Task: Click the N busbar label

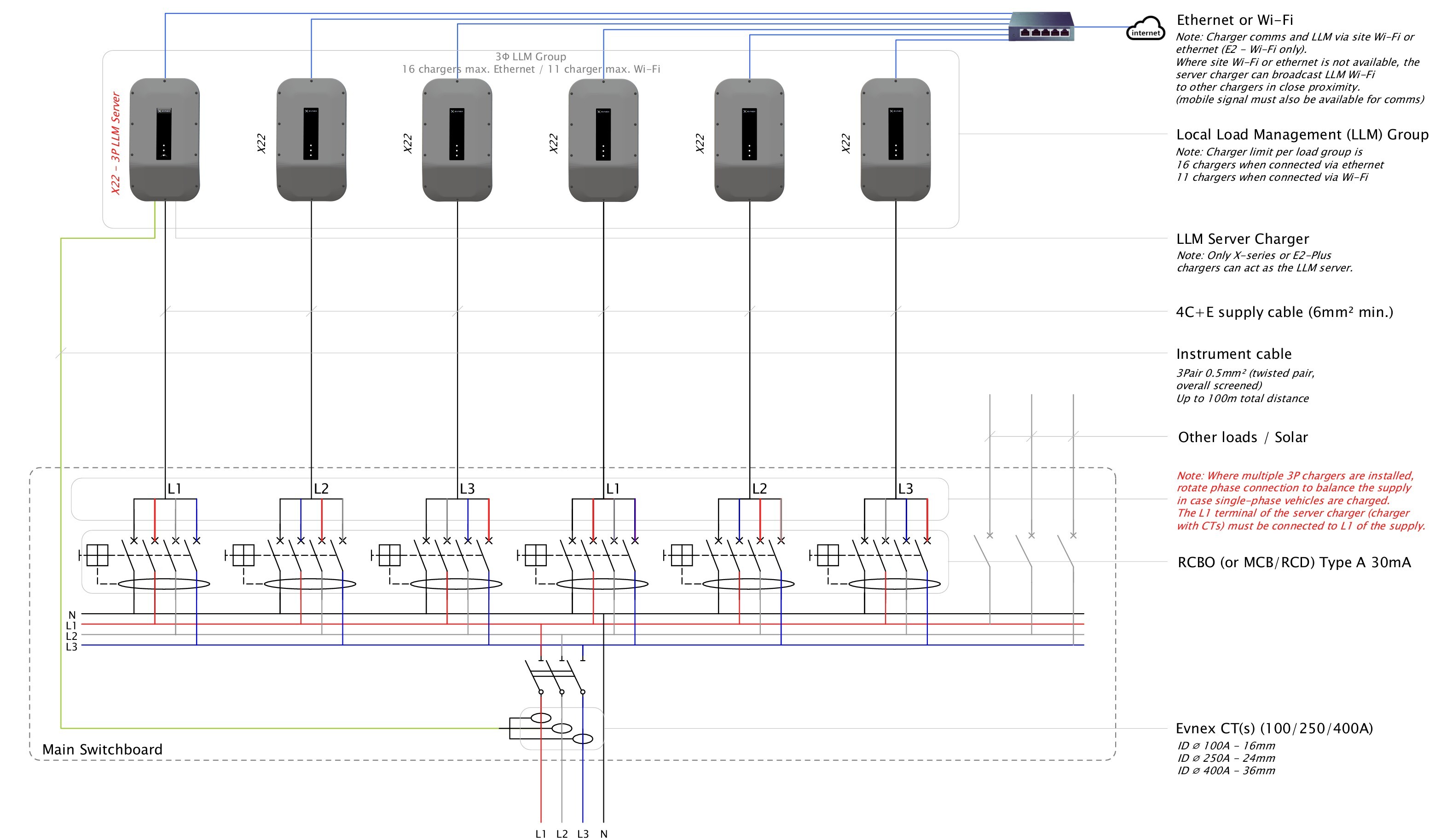Action: 72,615
